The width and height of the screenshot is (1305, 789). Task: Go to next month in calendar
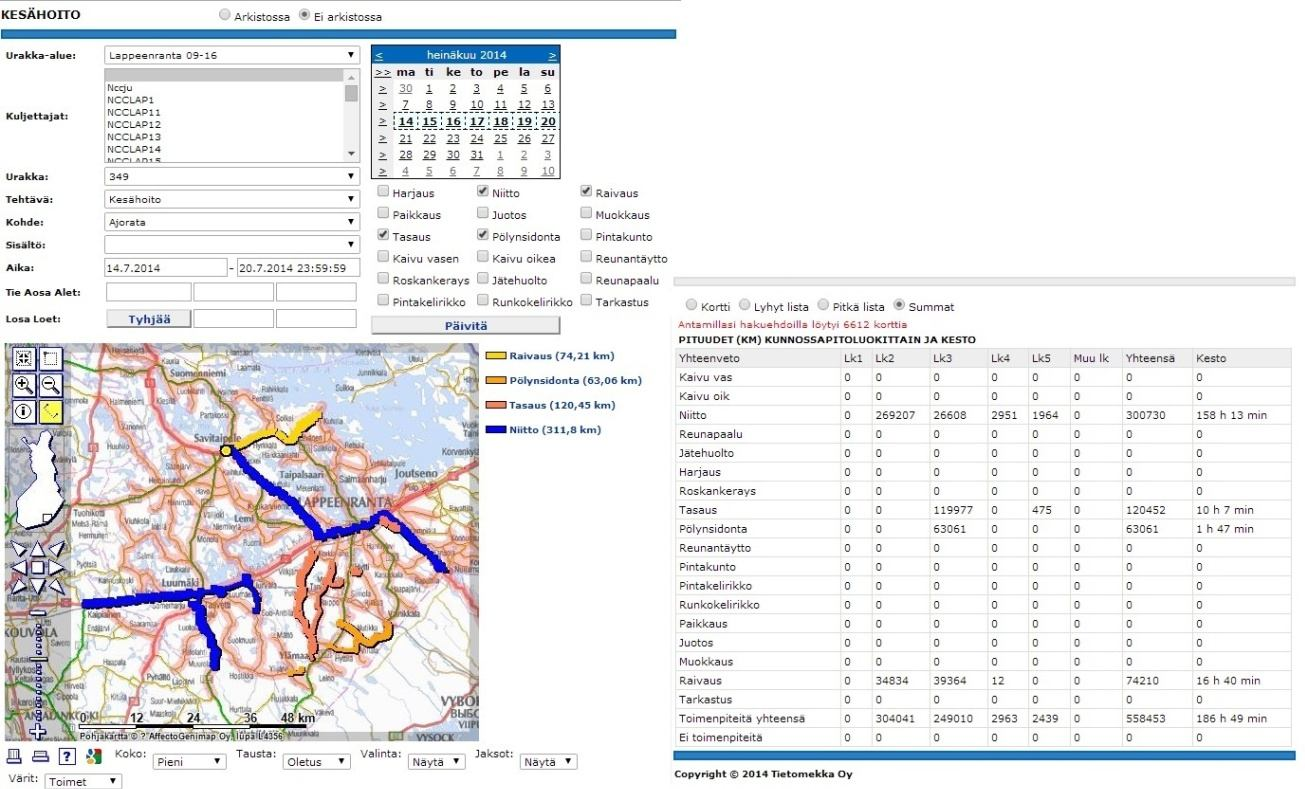(x=552, y=55)
